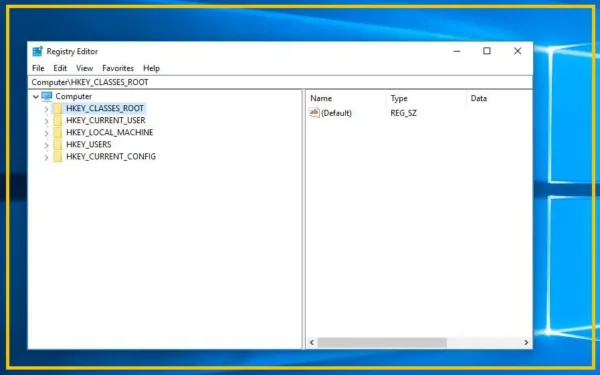Select the (Default) value entry
Screen dimensions: 600x375
coord(336,113)
